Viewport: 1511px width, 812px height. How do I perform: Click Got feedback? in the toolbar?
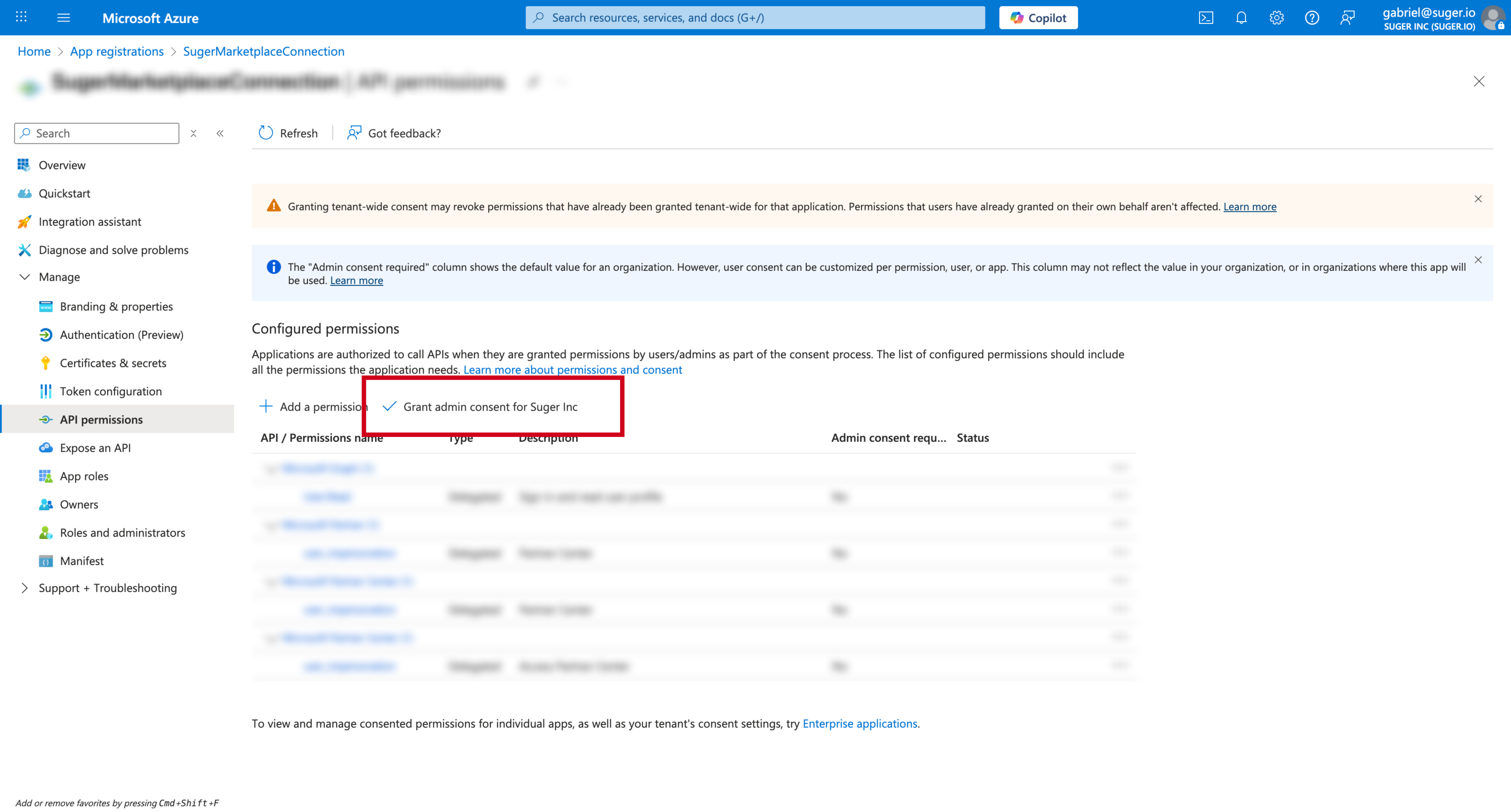pos(394,133)
